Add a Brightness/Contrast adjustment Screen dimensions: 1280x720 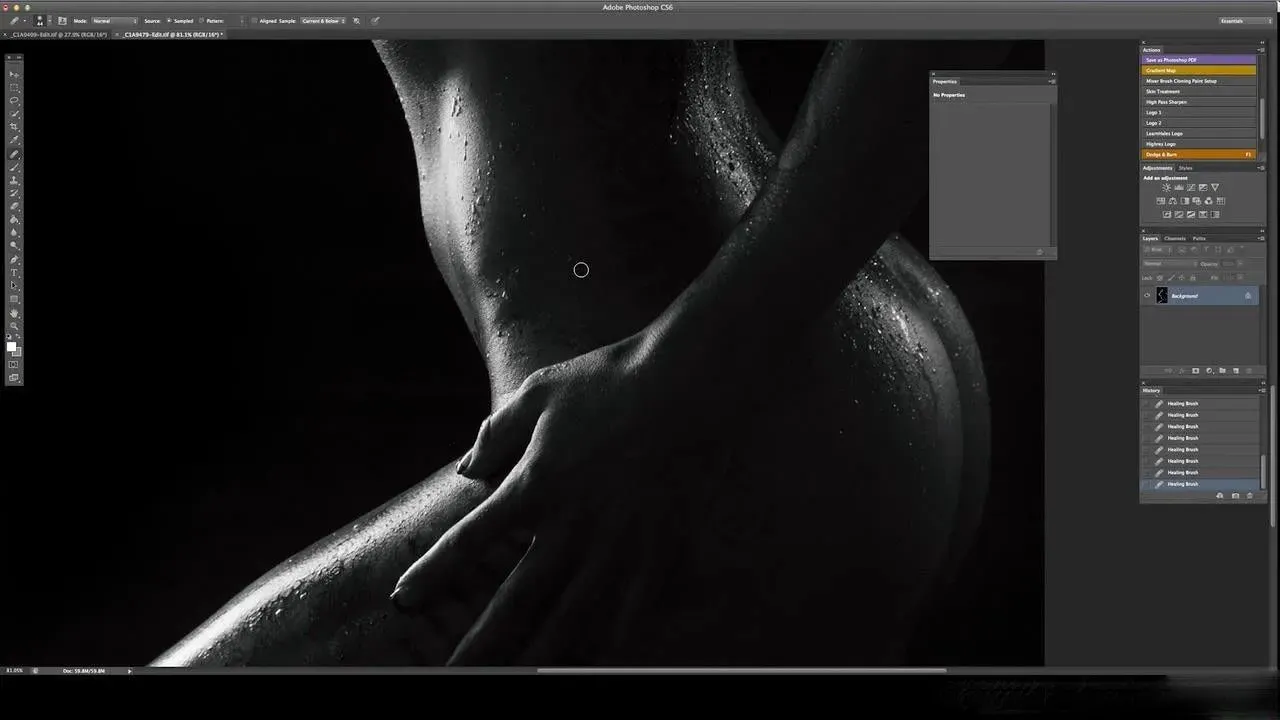(x=1166, y=188)
